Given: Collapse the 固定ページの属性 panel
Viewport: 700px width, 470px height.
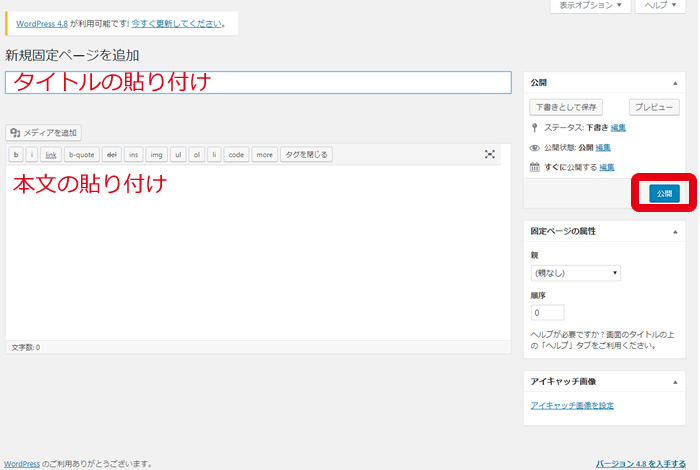Looking at the screenshot, I should click(x=675, y=232).
